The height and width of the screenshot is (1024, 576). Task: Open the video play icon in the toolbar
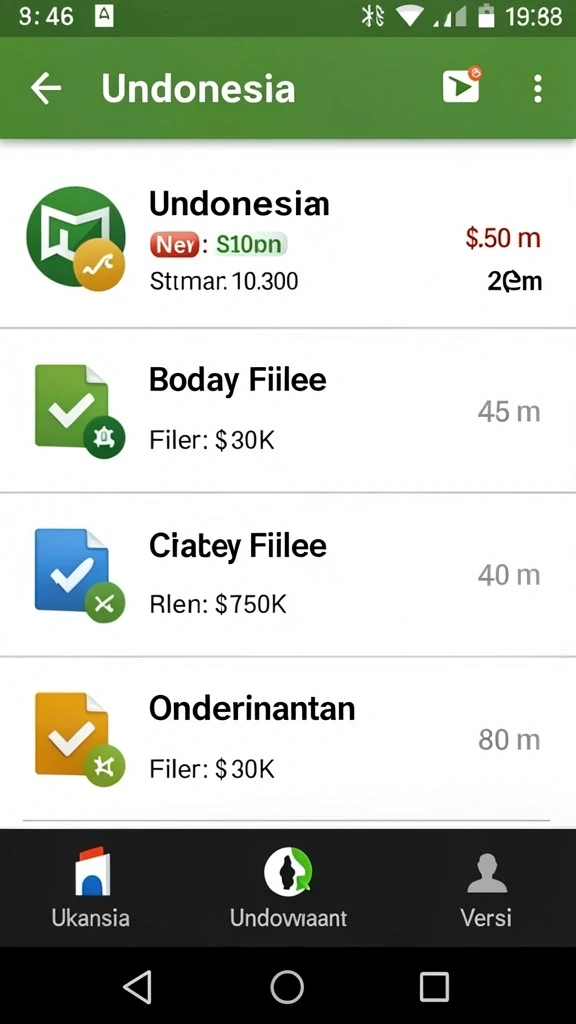[462, 85]
